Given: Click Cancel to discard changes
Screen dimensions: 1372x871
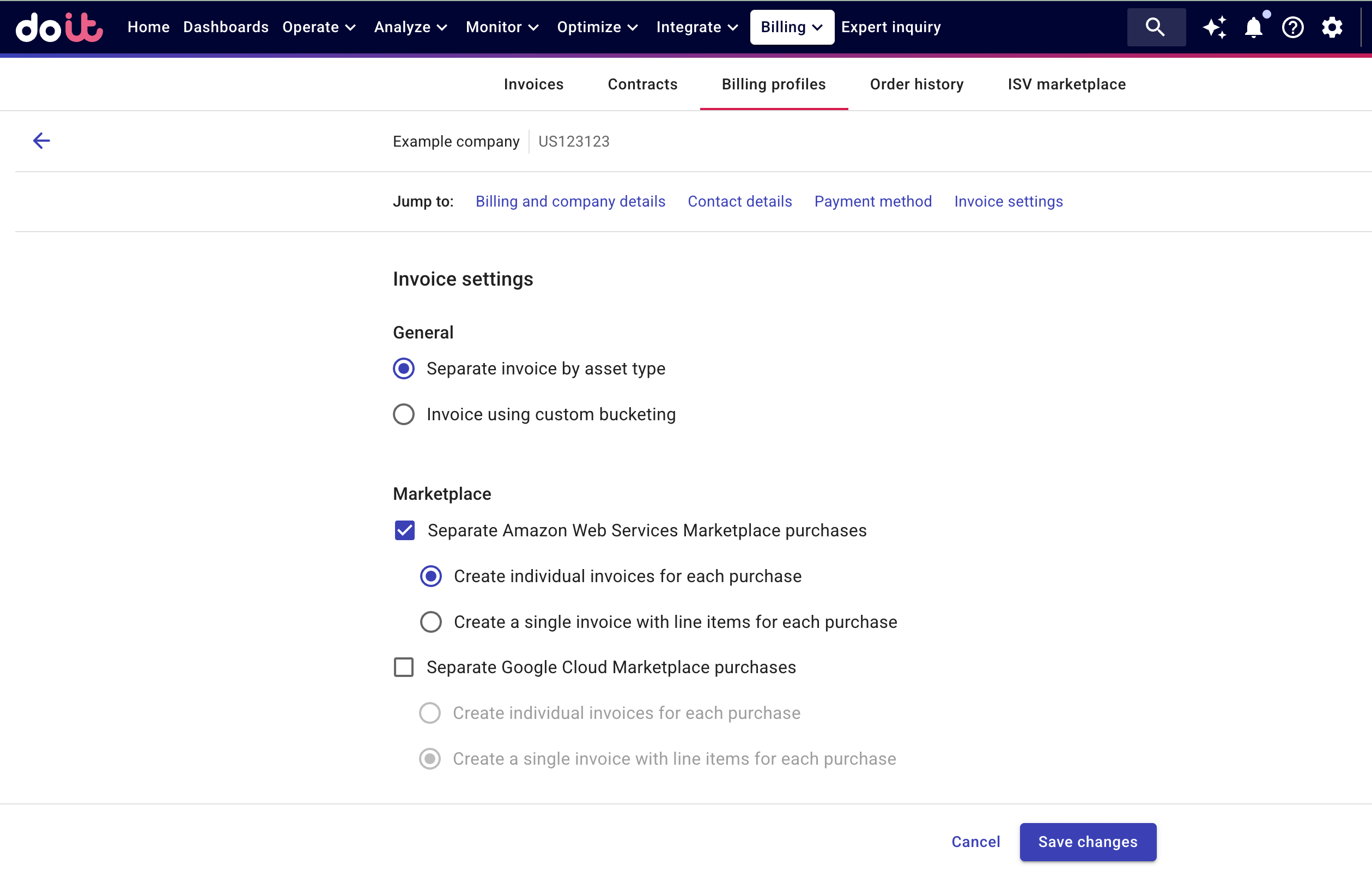Looking at the screenshot, I should (975, 842).
